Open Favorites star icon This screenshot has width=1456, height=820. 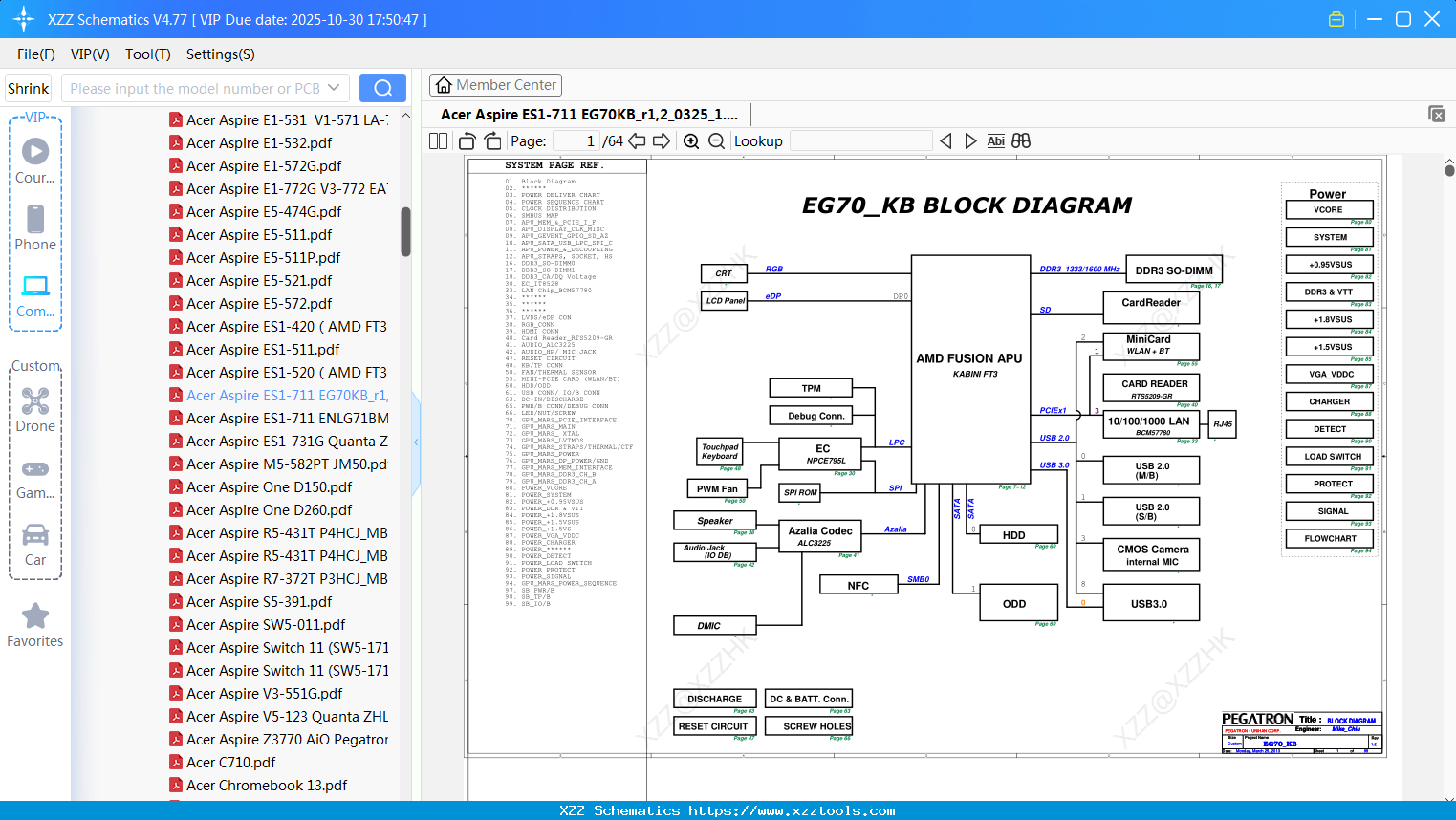point(35,625)
